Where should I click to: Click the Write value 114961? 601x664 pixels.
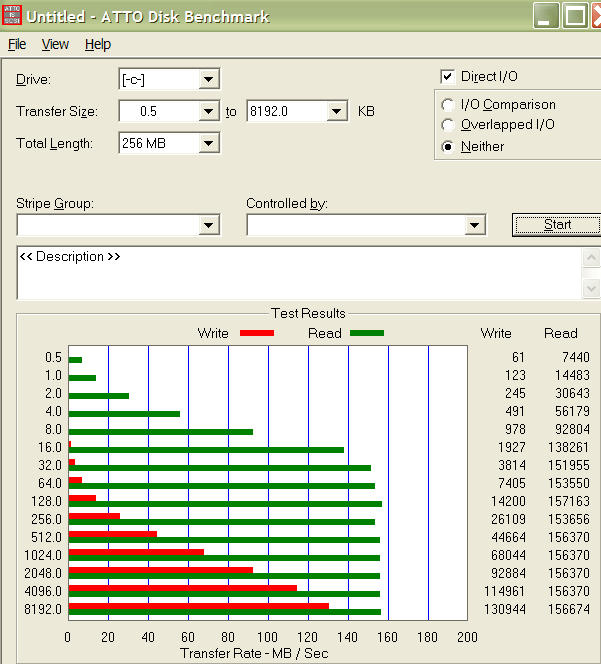[505, 591]
